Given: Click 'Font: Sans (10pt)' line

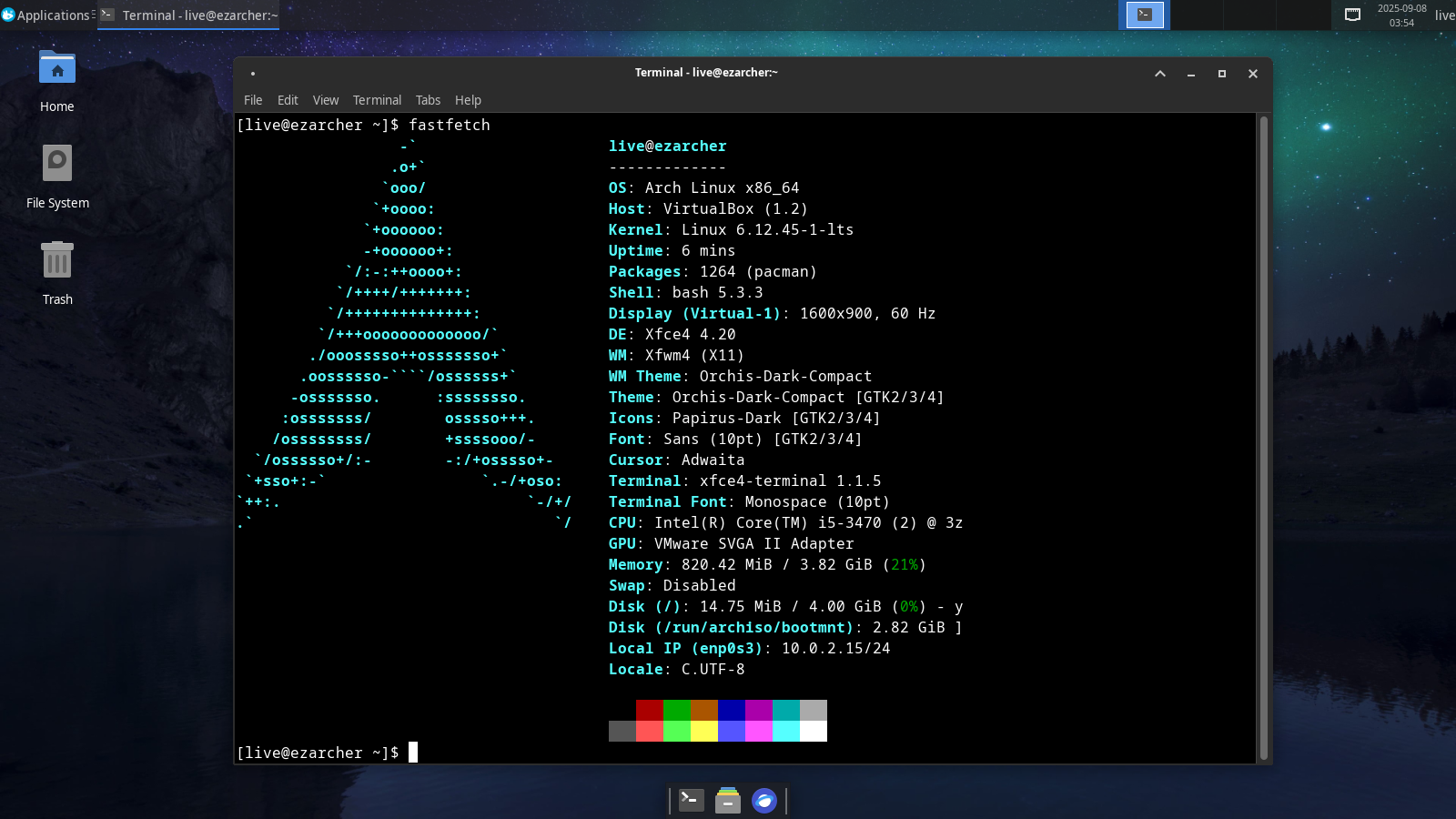Looking at the screenshot, I should (736, 439).
